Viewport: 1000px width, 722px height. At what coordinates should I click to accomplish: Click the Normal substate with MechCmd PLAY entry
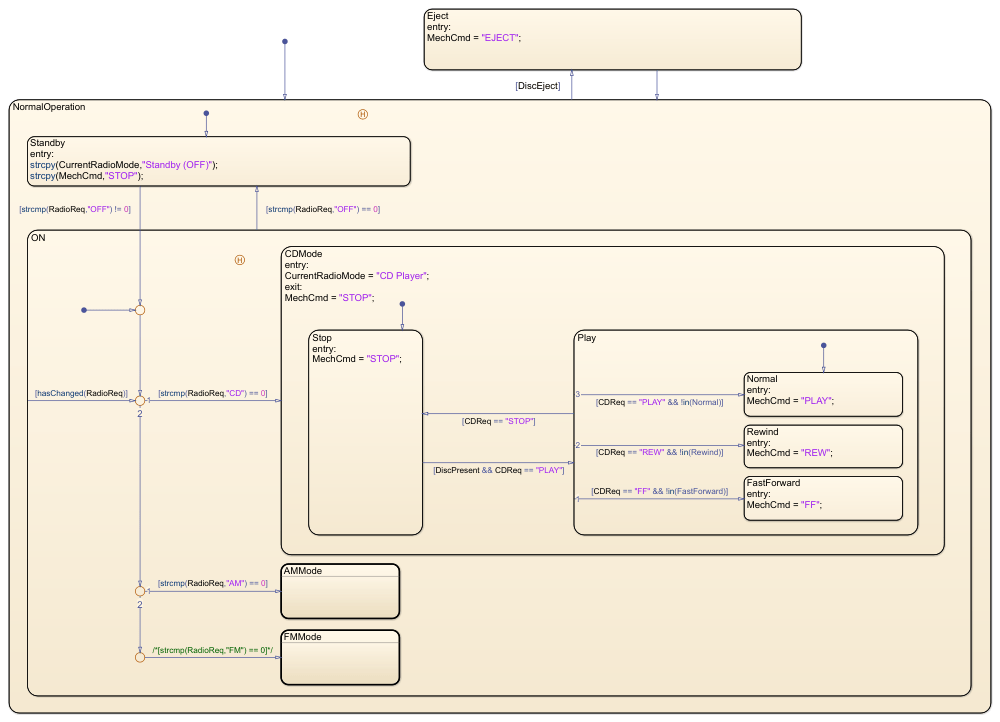822,394
